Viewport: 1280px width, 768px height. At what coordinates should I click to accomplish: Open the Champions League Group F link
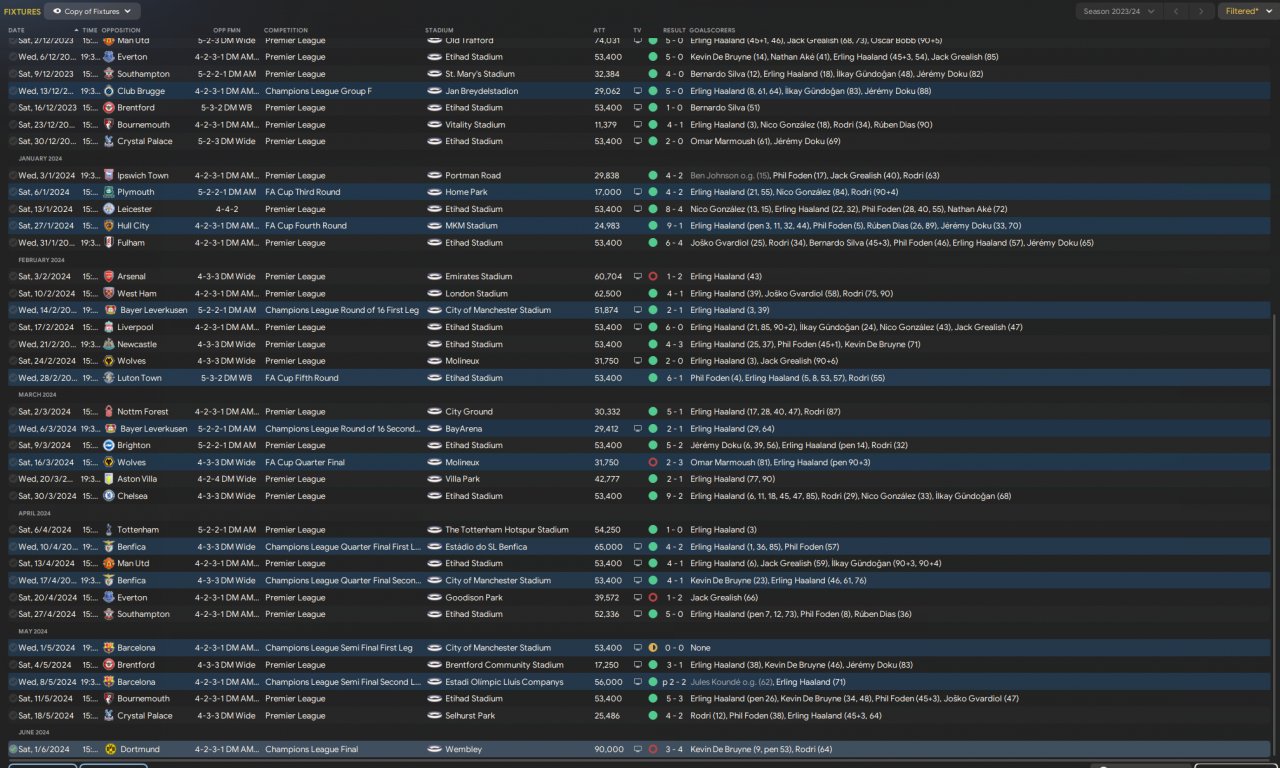pyautogui.click(x=318, y=91)
